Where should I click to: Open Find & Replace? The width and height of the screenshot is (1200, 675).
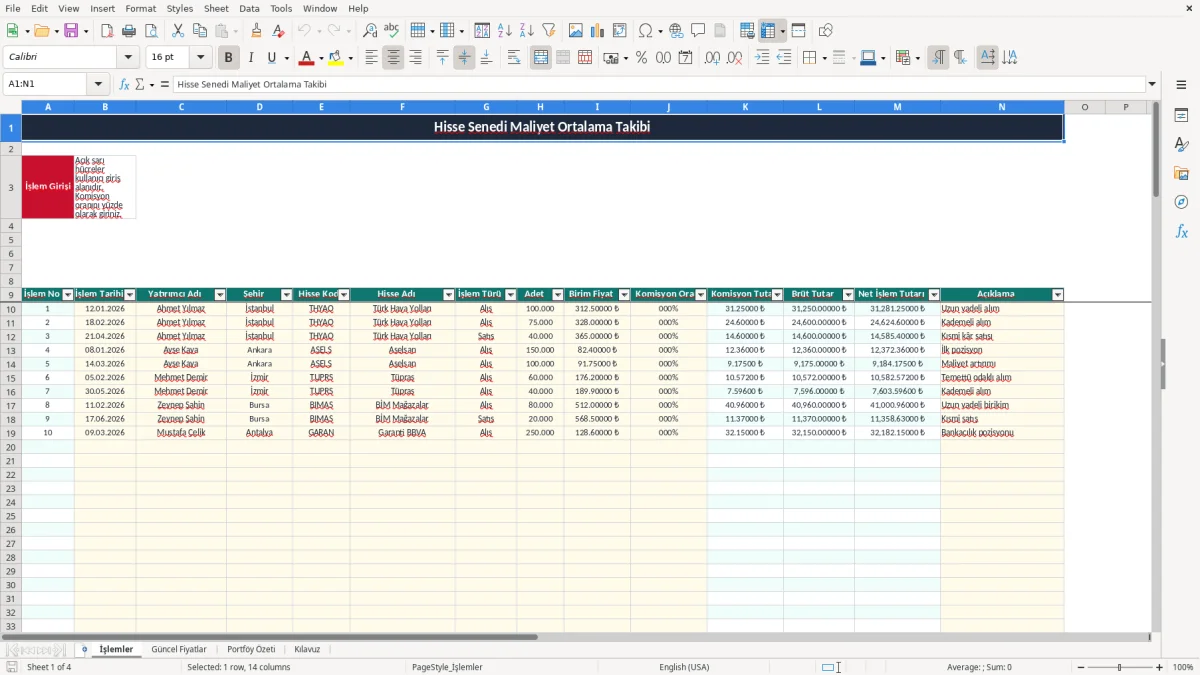tap(370, 31)
